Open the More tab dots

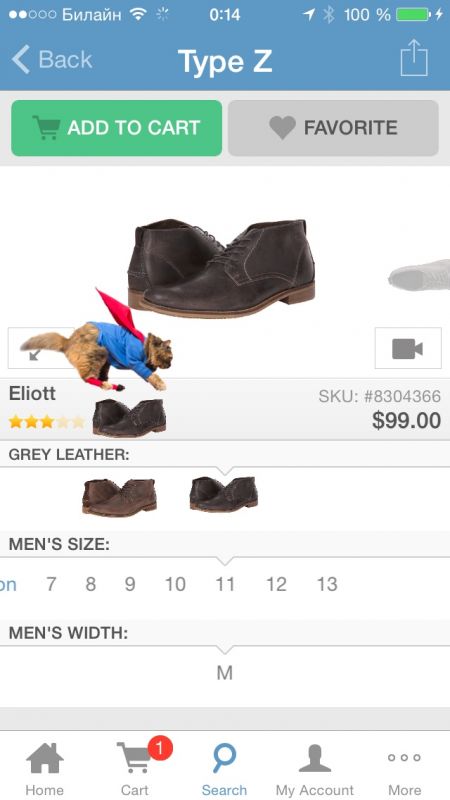404,767
